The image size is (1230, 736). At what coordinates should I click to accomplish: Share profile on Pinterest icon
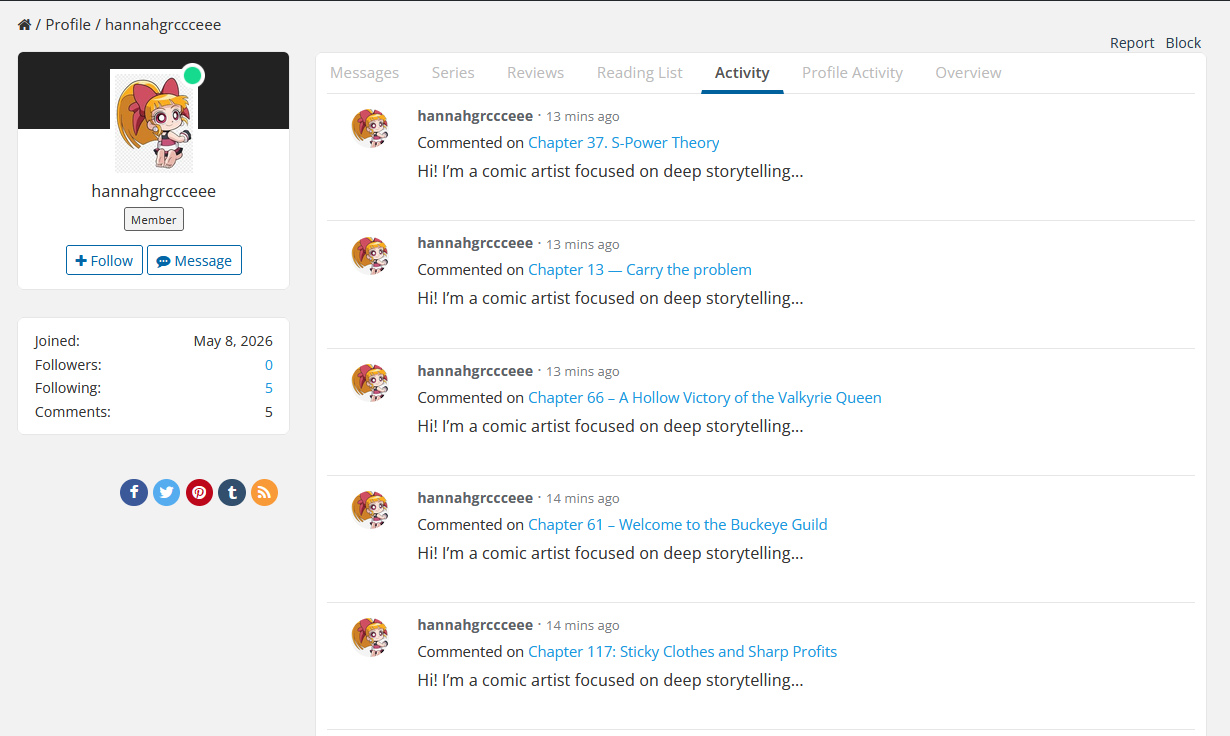coord(200,492)
